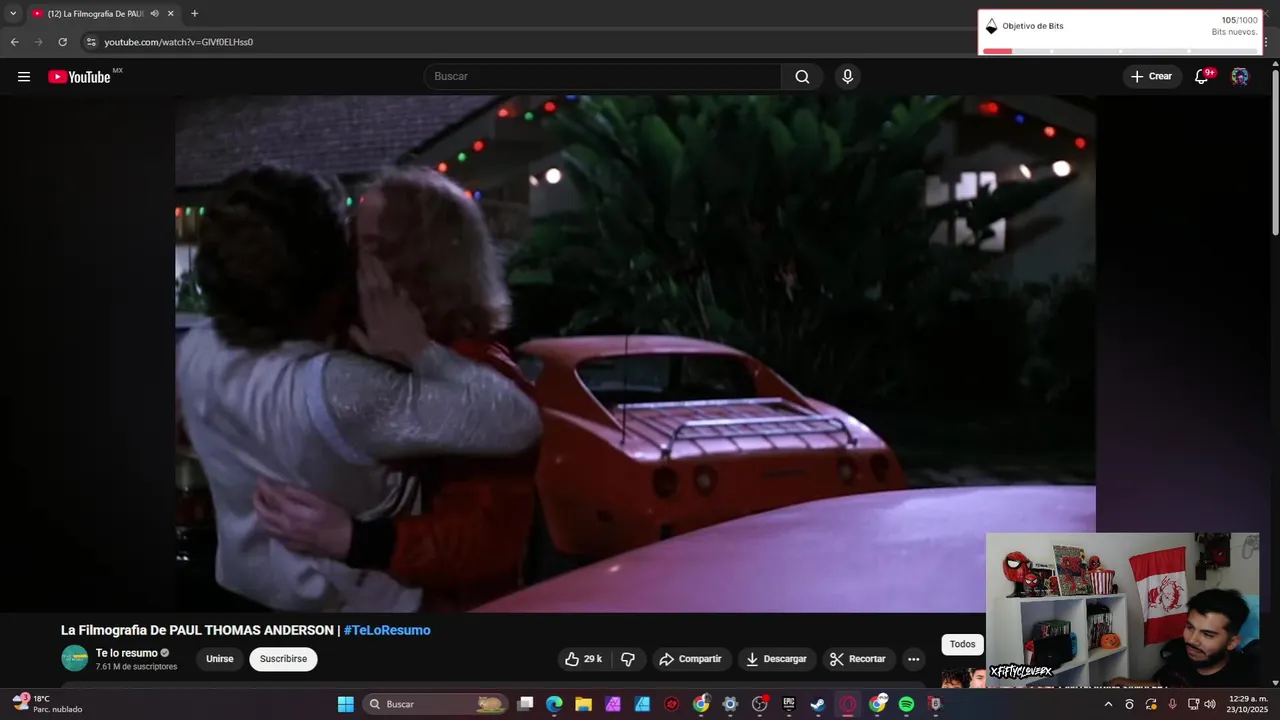Open the purple Affinity app in taskbar
1280x720 pixels.
point(613,704)
